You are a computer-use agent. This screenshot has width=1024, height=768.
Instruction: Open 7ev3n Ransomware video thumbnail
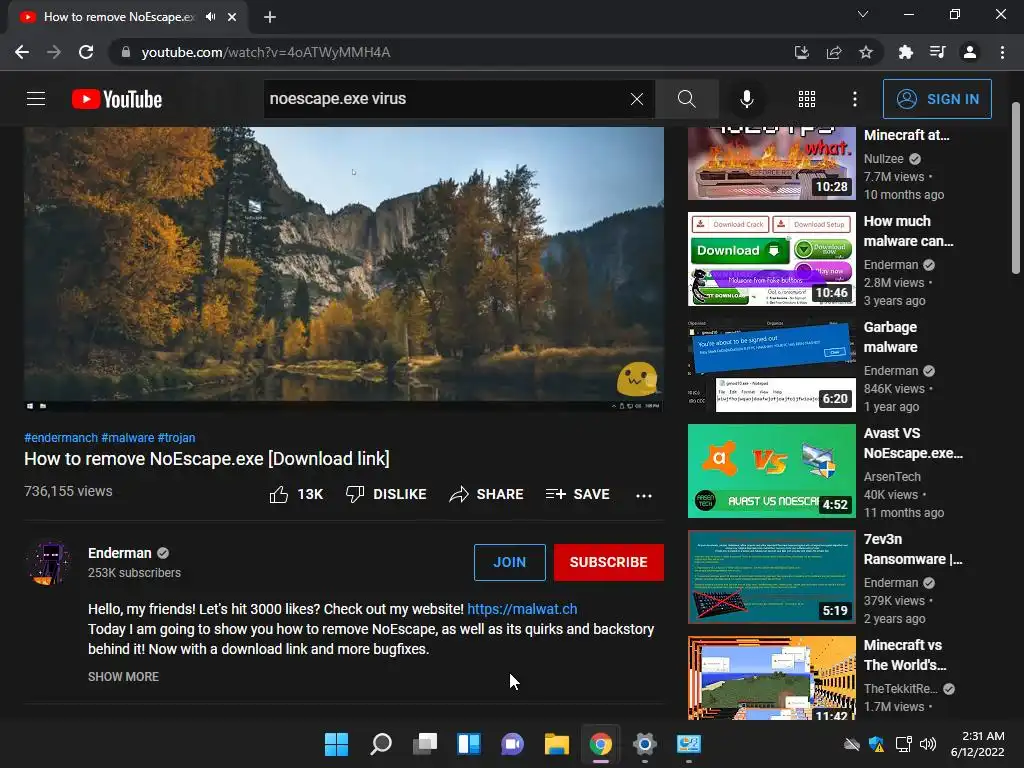pyautogui.click(x=771, y=577)
